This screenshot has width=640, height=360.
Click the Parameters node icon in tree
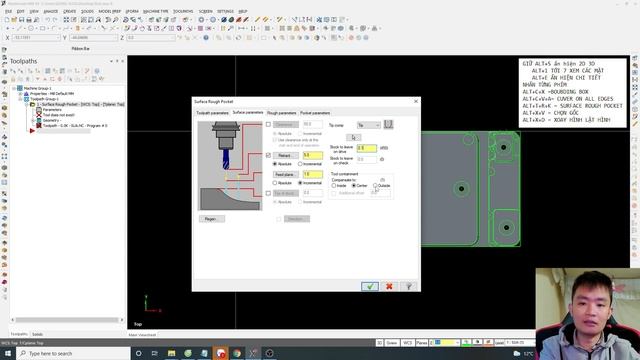pyautogui.click(x=39, y=110)
